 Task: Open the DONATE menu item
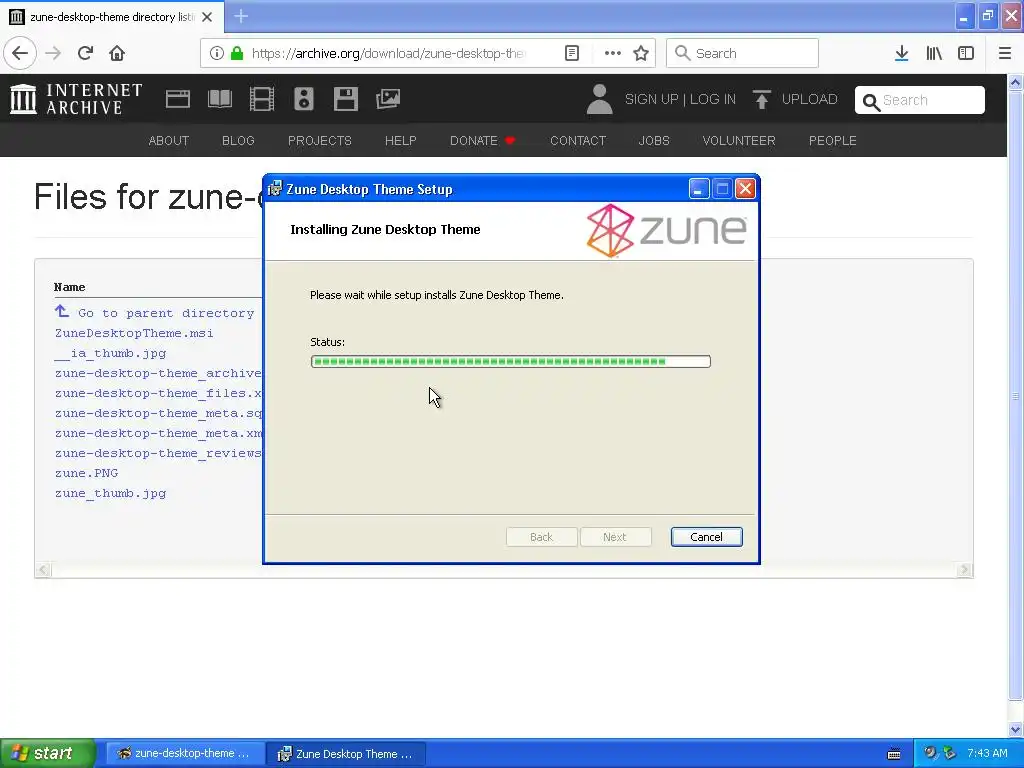coord(482,140)
